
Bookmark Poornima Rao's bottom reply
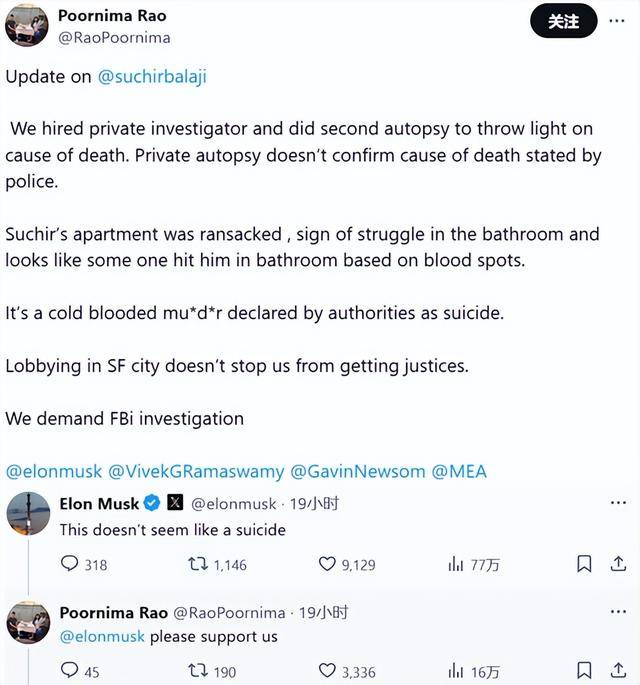pos(584,671)
